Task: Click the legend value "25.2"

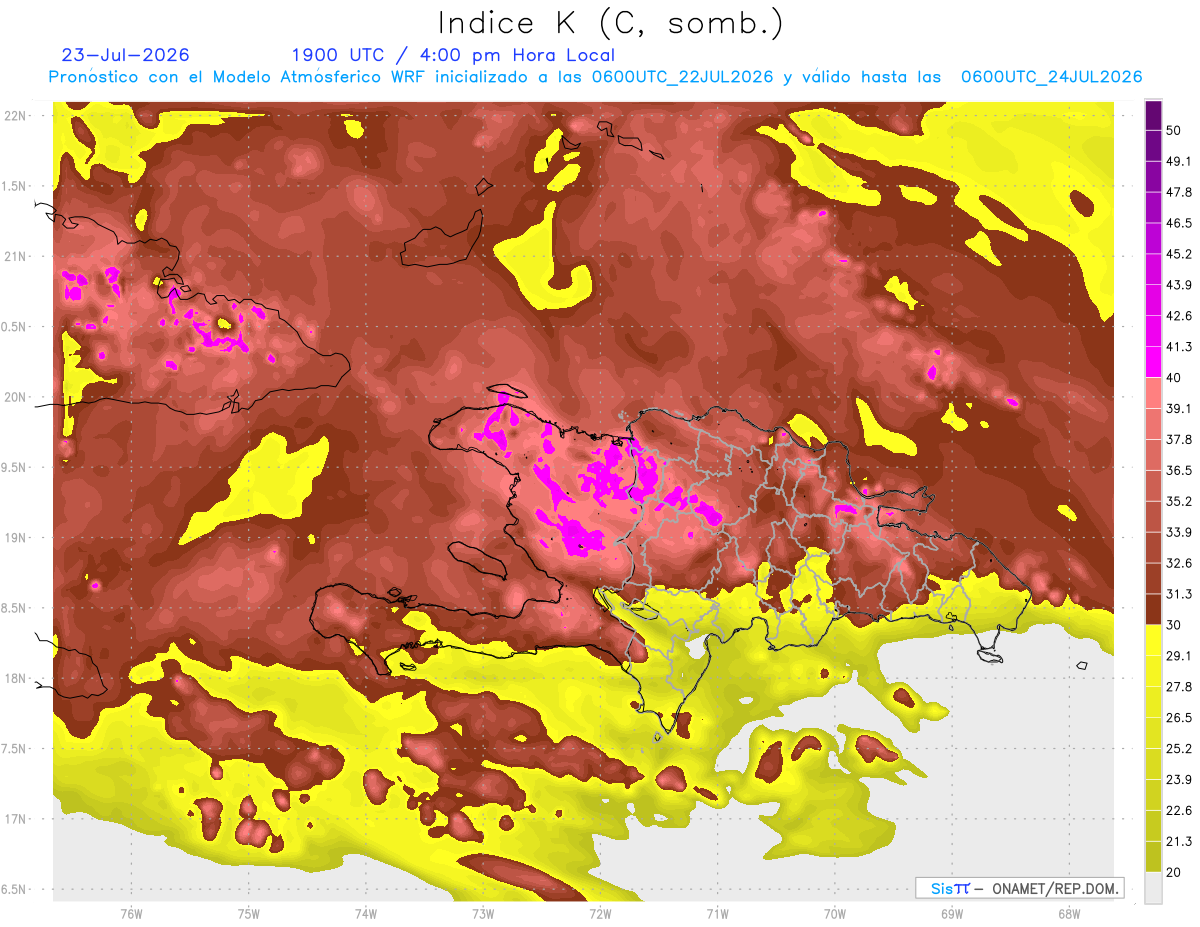Action: 1179,749
